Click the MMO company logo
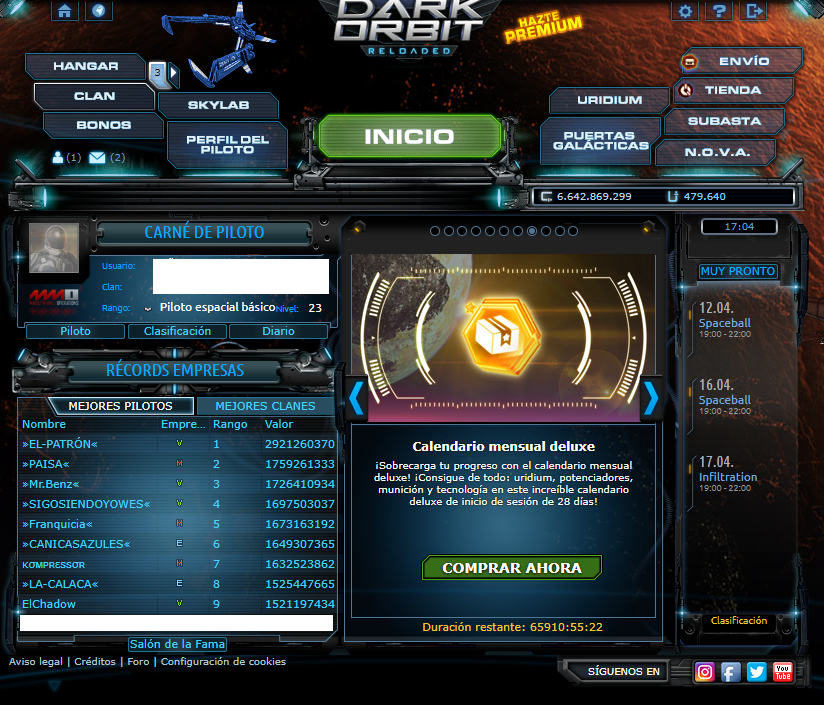 pos(54,297)
